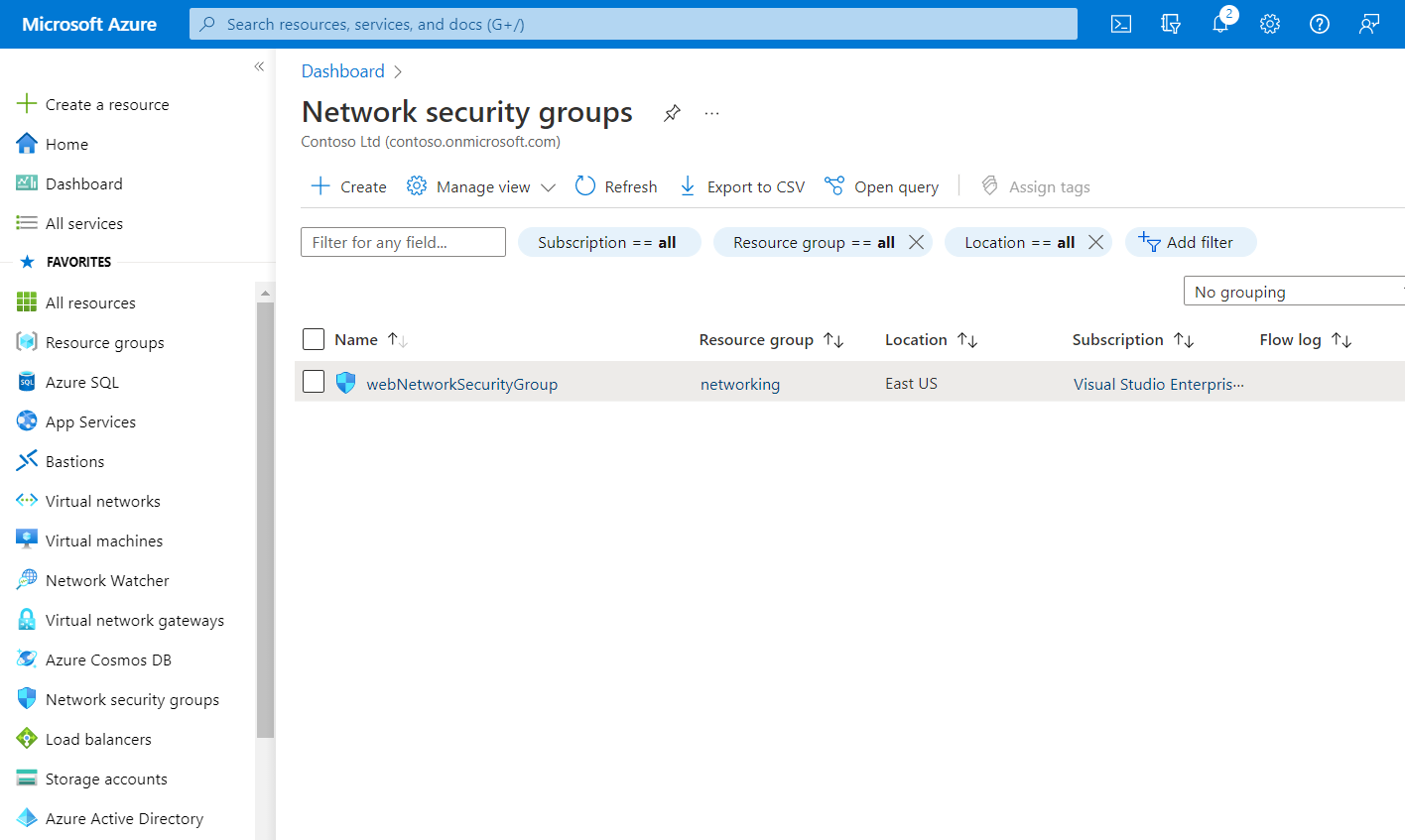
Task: Click the Storage accounts icon
Action: (x=27, y=779)
